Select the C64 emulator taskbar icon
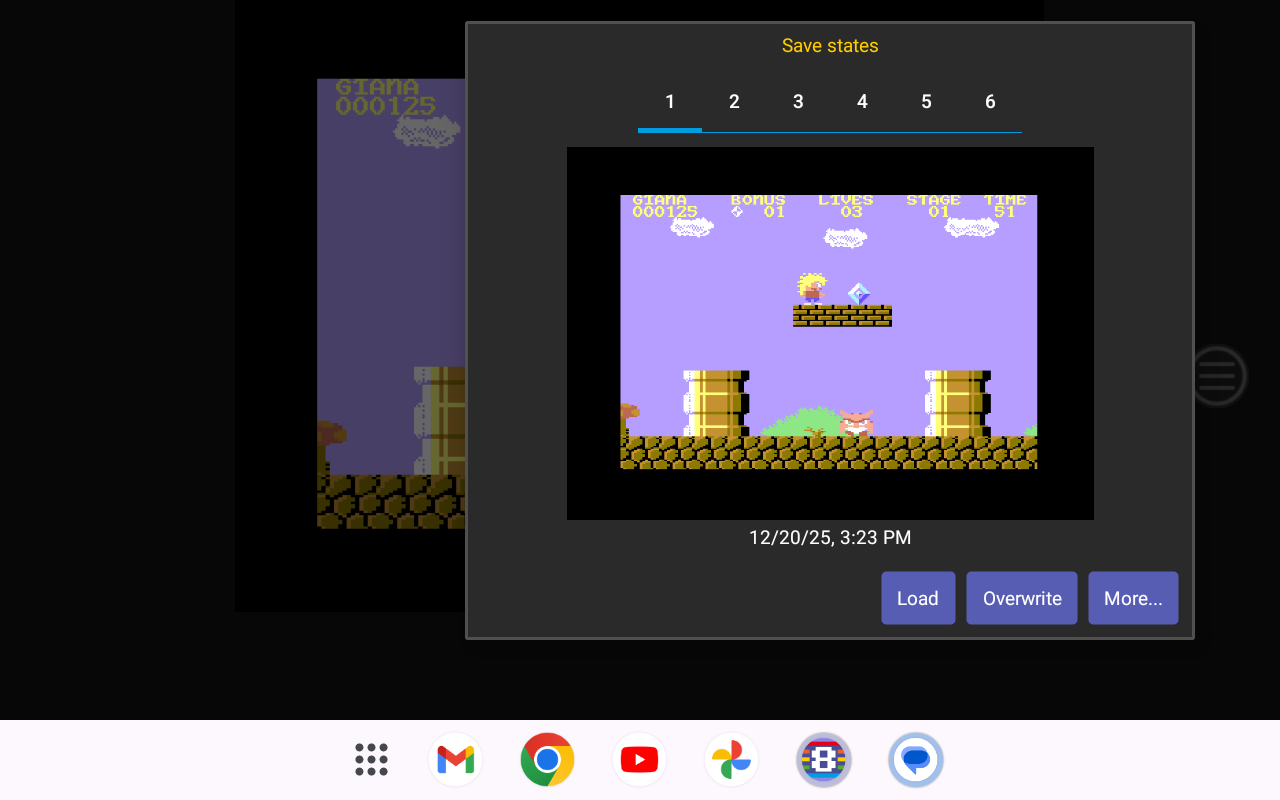The width and height of the screenshot is (1280, 800). [823, 760]
